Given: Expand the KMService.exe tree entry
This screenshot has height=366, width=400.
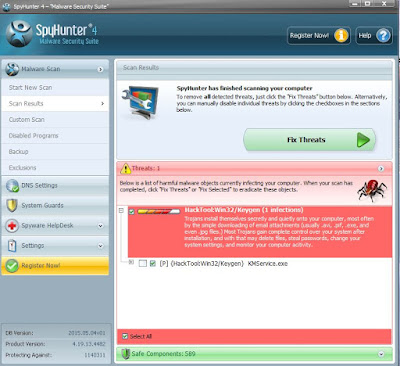Looking at the screenshot, I should (131, 262).
